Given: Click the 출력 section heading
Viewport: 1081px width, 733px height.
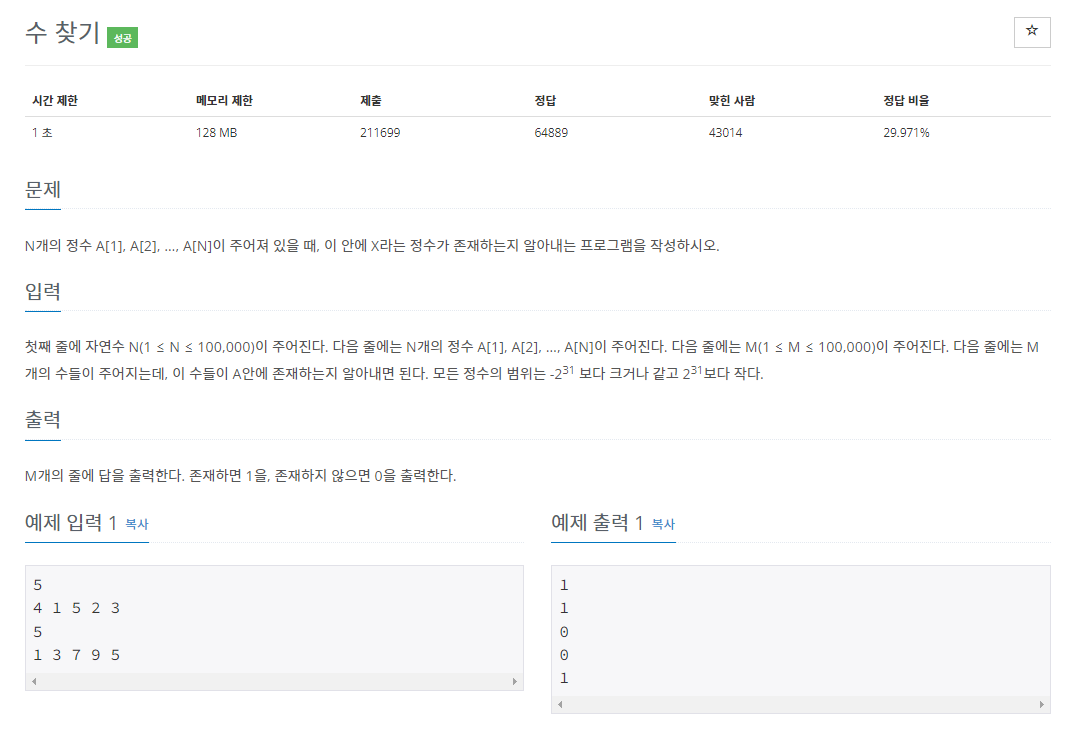Looking at the screenshot, I should coord(43,419).
